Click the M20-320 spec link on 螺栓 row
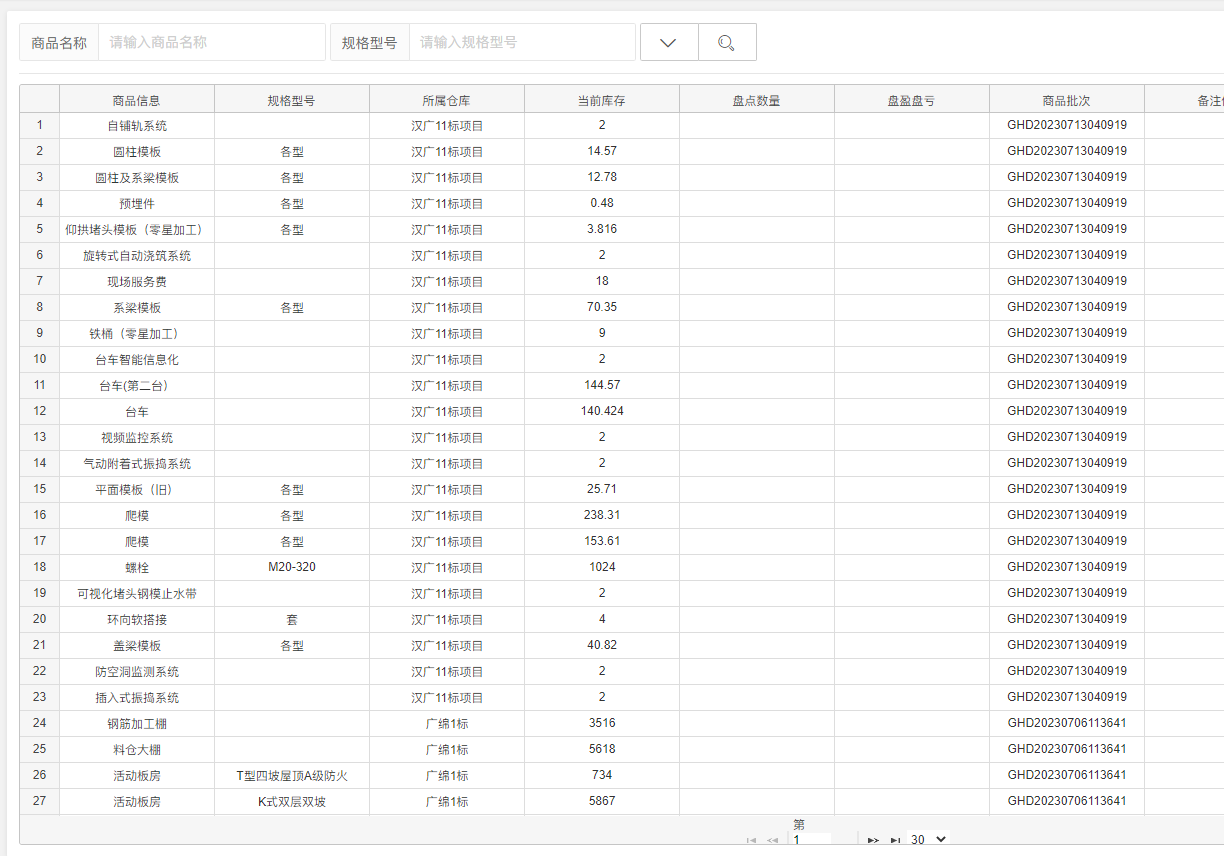 (292, 567)
